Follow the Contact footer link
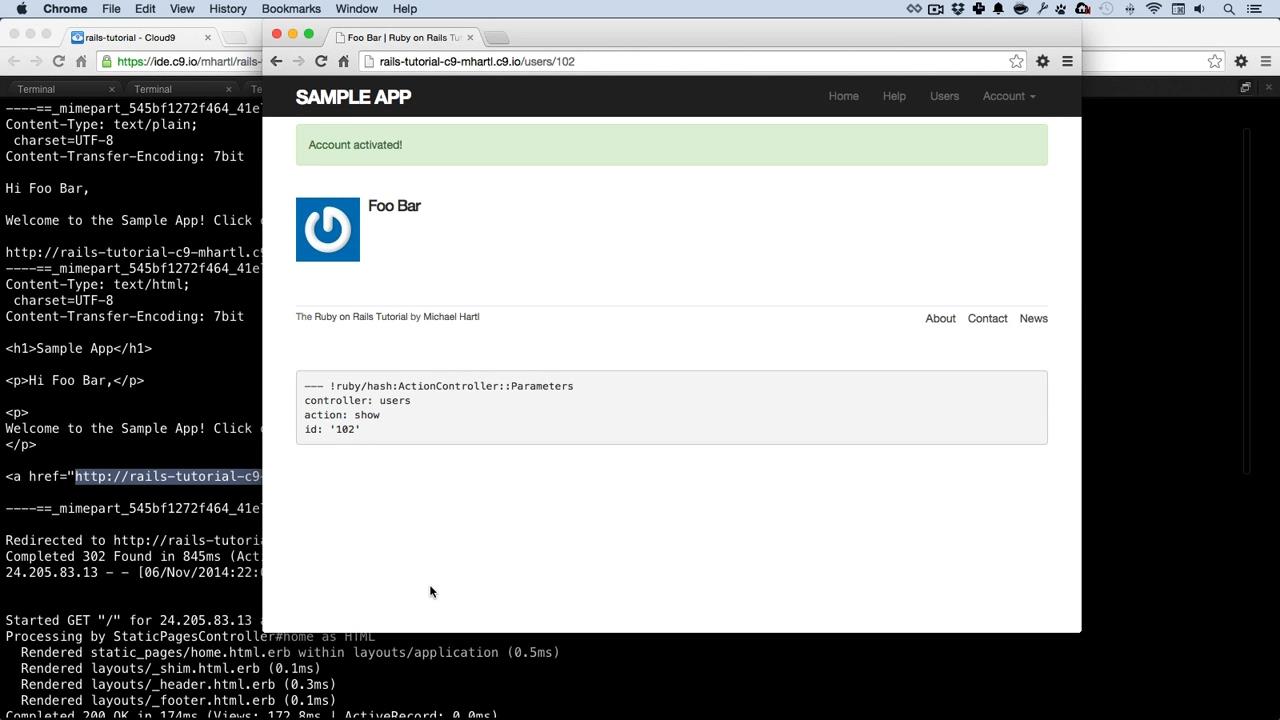The width and height of the screenshot is (1280, 720). tap(987, 318)
